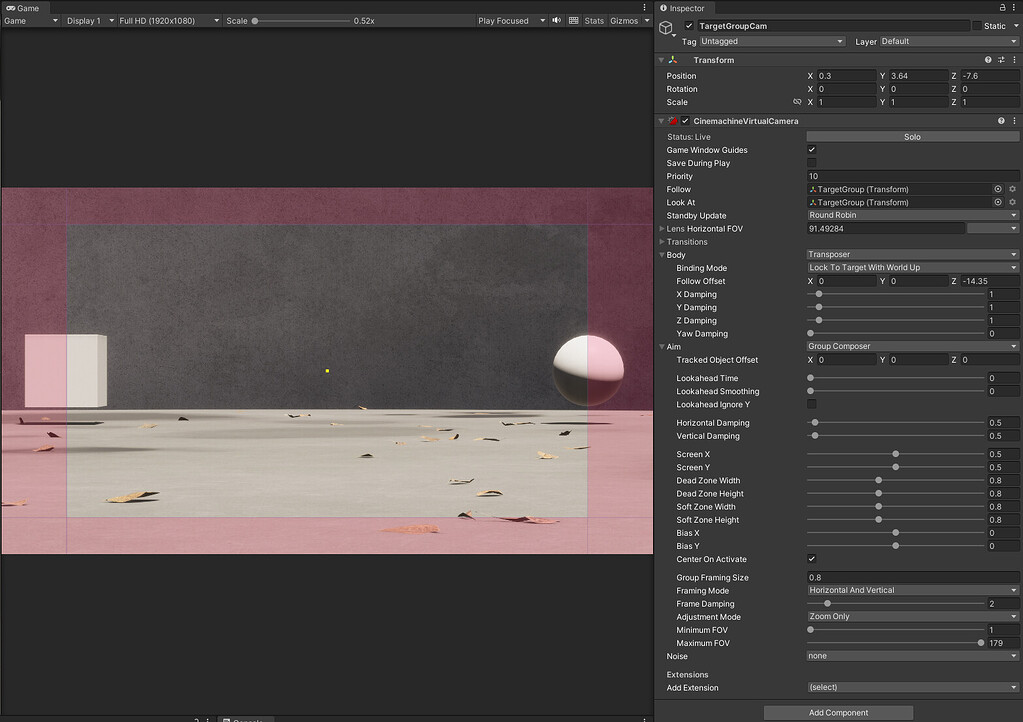The image size is (1023, 722).
Task: Click the lock icon in Inspector header
Action: pyautogui.click(x=1003, y=8)
